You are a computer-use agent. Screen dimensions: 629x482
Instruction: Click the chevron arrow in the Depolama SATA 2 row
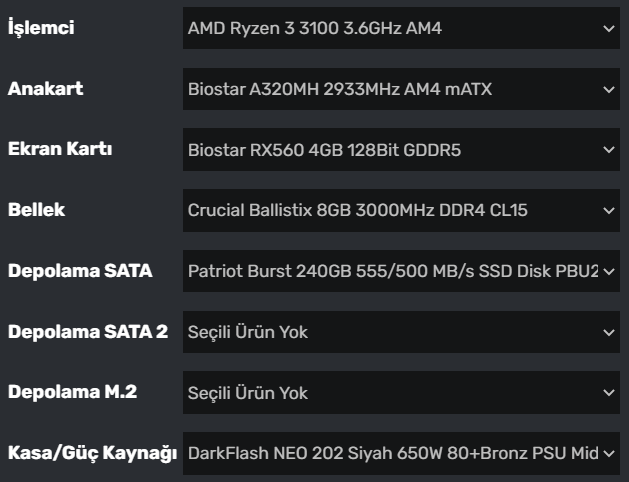click(609, 332)
